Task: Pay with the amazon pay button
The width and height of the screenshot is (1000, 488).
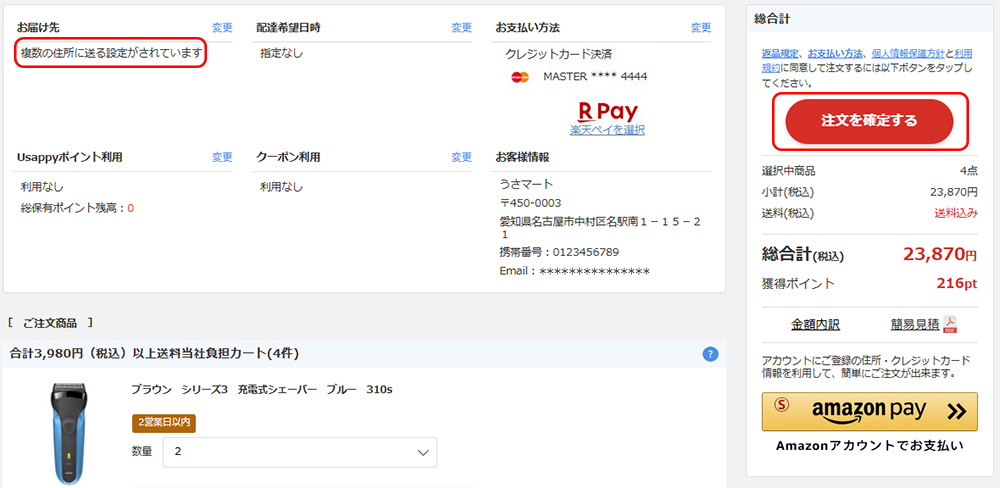Action: pos(869,411)
